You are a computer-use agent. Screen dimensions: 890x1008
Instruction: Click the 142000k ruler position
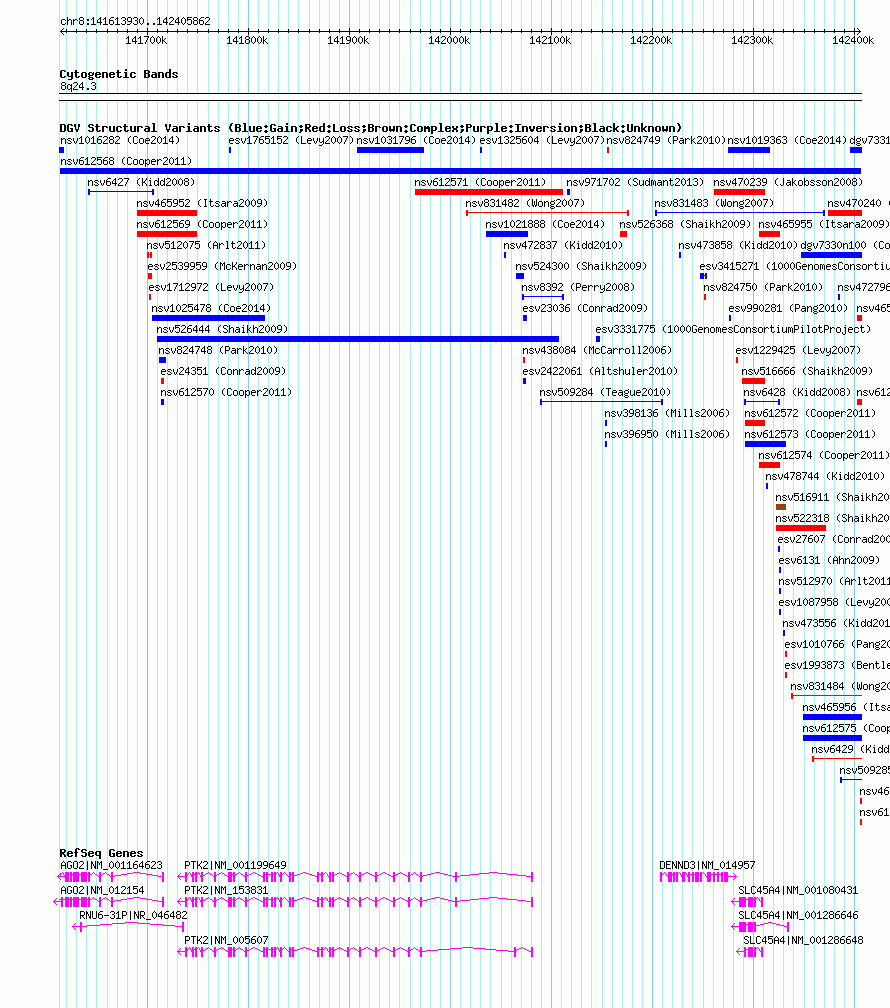(x=449, y=40)
